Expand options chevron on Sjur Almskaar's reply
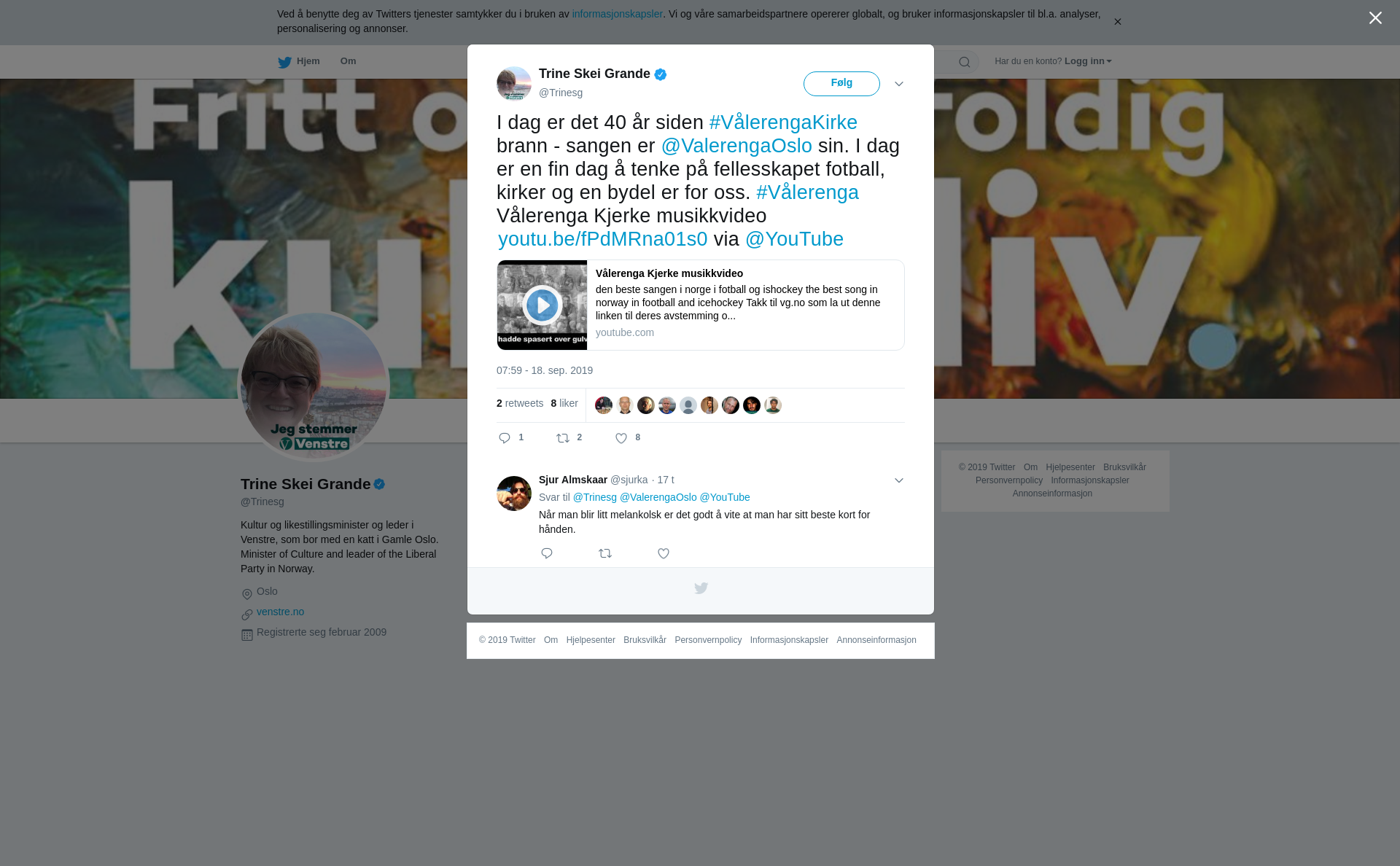 [x=899, y=480]
